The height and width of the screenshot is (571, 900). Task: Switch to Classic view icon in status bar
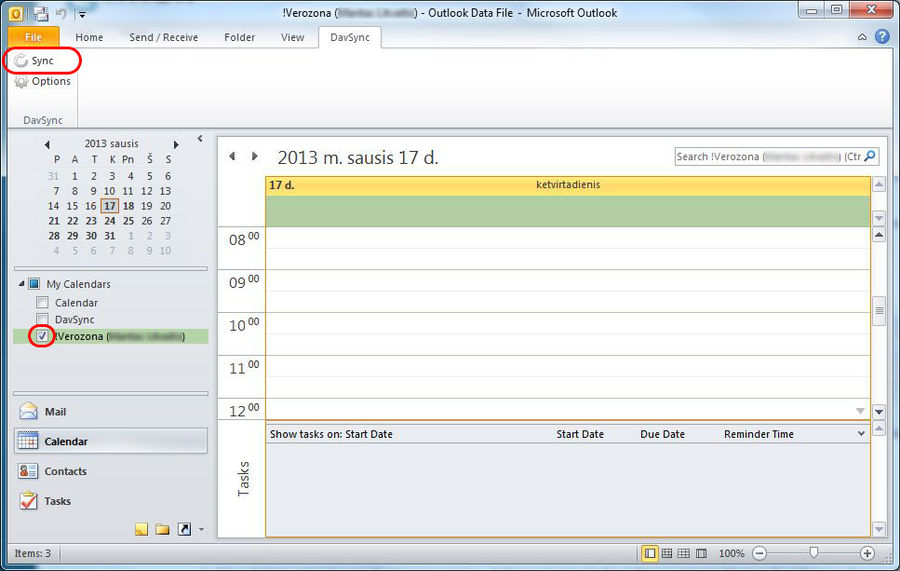click(x=701, y=553)
